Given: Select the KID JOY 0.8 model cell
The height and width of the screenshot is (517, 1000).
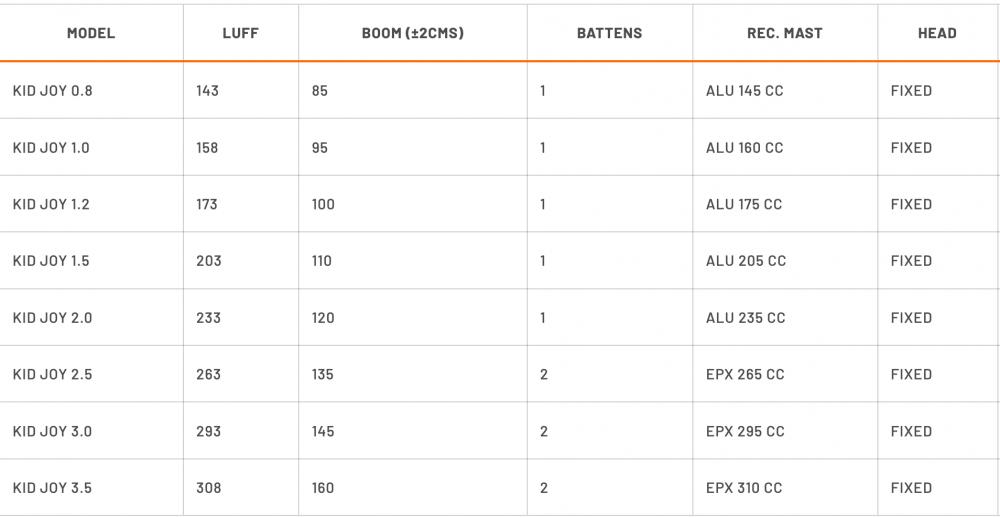Looking at the screenshot, I should [x=52, y=91].
